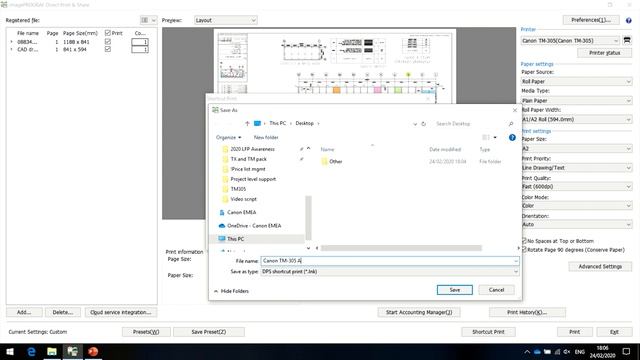Expand the 08834 file row
Viewport: 640px width, 360px height.
pos(11,42)
